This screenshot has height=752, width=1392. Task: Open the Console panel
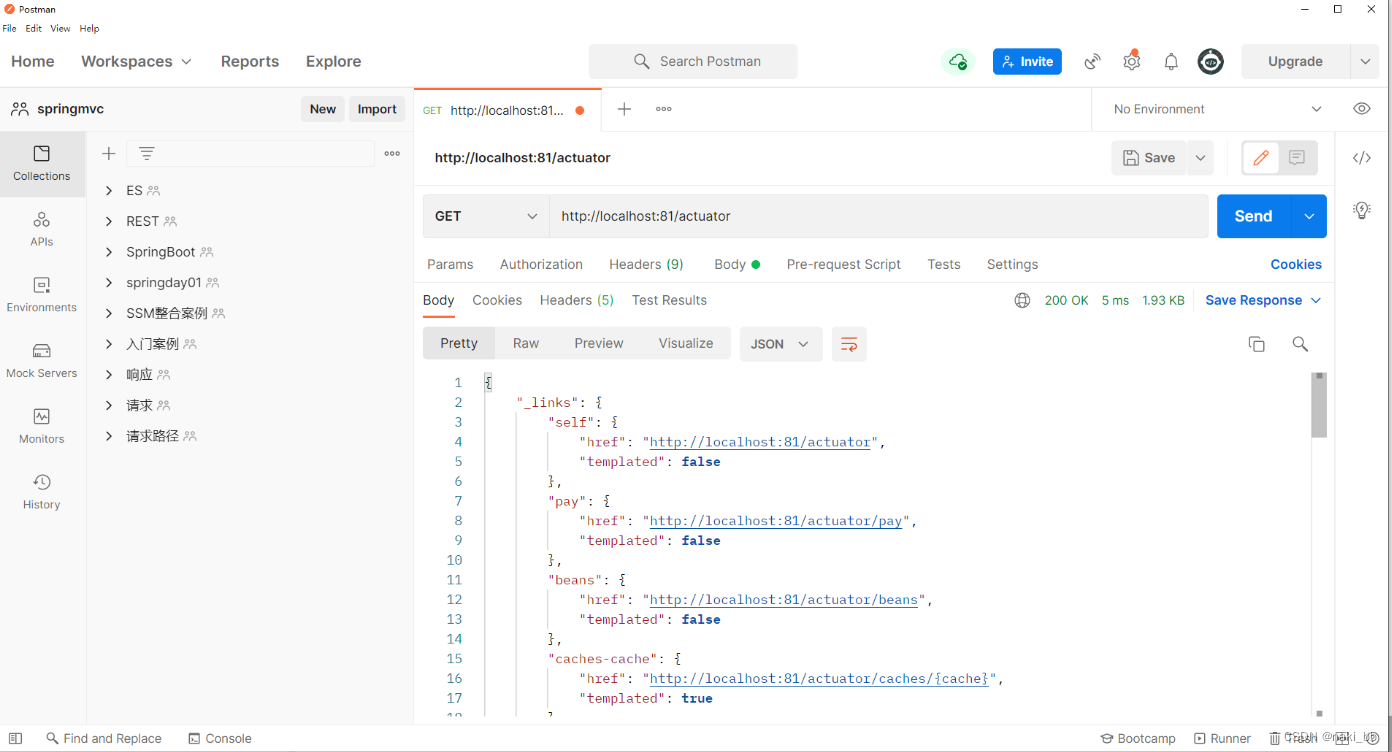(x=220, y=738)
